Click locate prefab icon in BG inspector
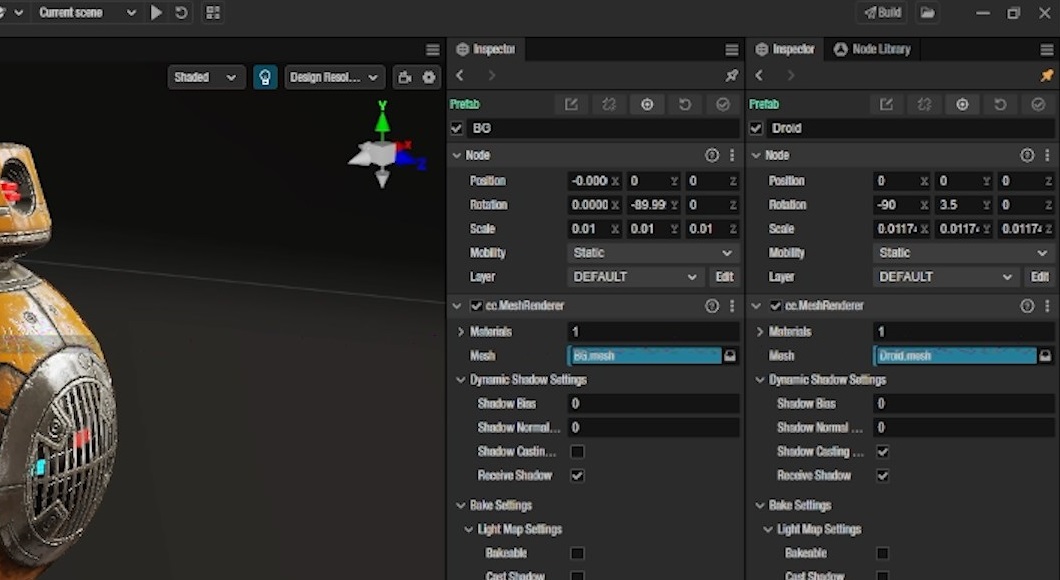Screen dimensions: 1060x580 click(647, 104)
